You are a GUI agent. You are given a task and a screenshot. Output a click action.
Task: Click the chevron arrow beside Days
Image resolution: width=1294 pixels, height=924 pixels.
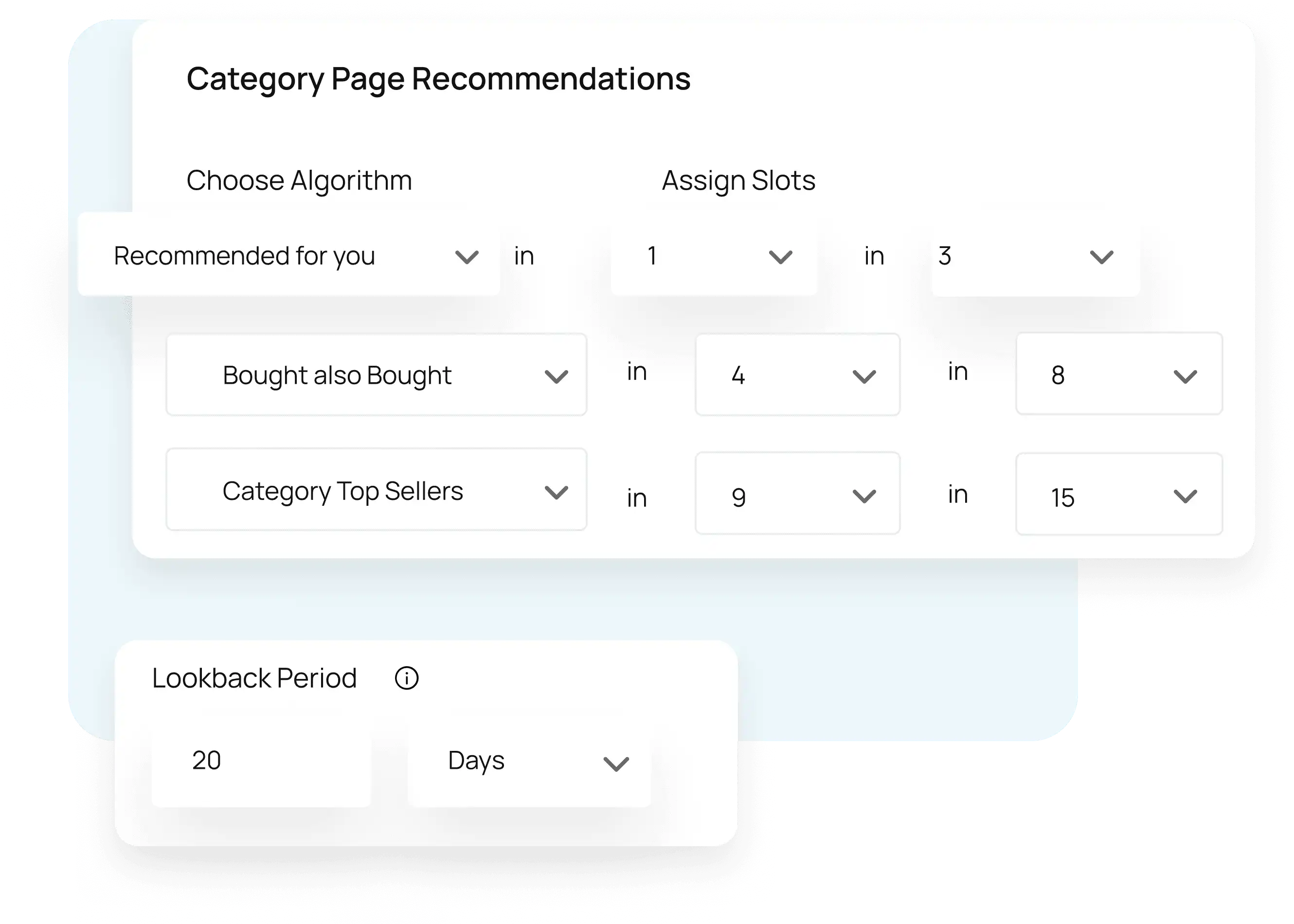click(616, 764)
